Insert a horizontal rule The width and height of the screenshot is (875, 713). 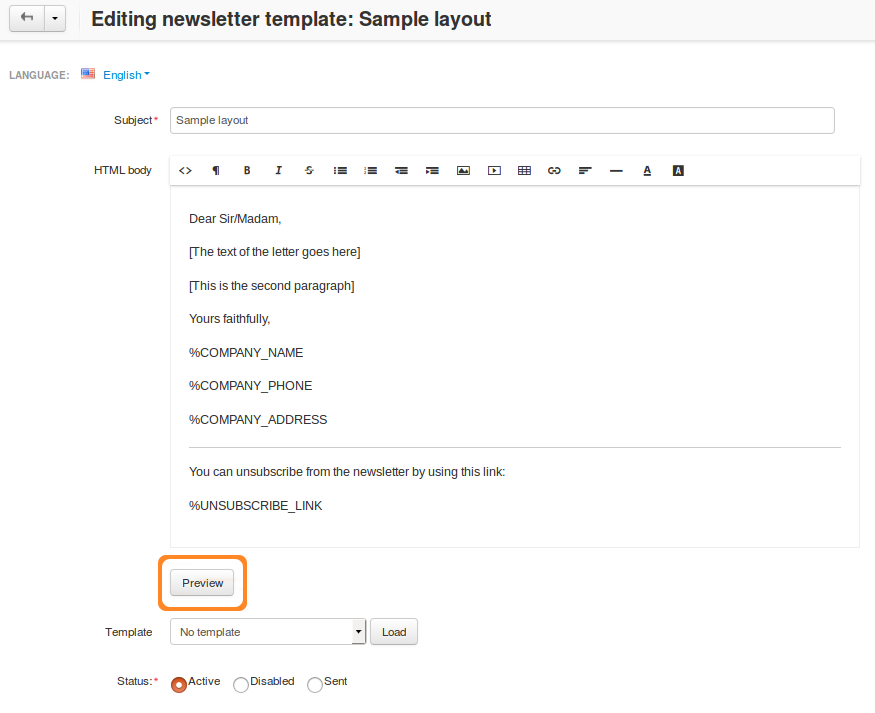pos(616,171)
